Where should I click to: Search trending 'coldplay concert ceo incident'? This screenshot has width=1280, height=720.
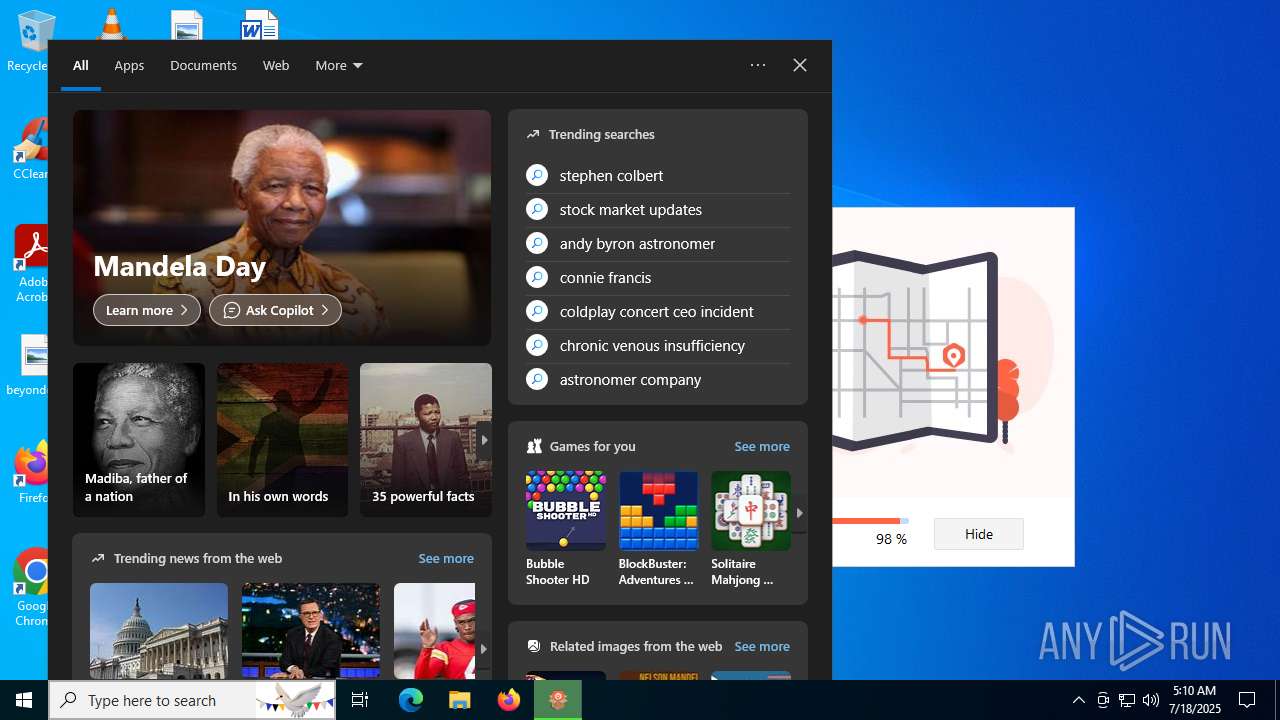pyautogui.click(x=658, y=312)
